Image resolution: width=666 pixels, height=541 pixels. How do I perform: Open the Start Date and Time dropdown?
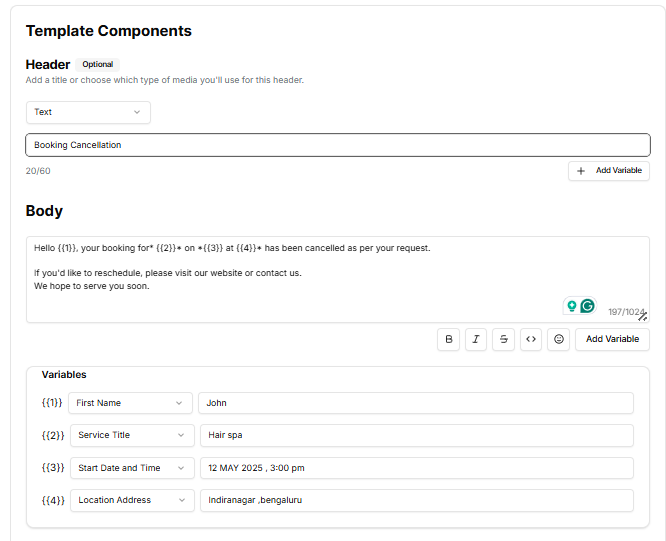132,468
